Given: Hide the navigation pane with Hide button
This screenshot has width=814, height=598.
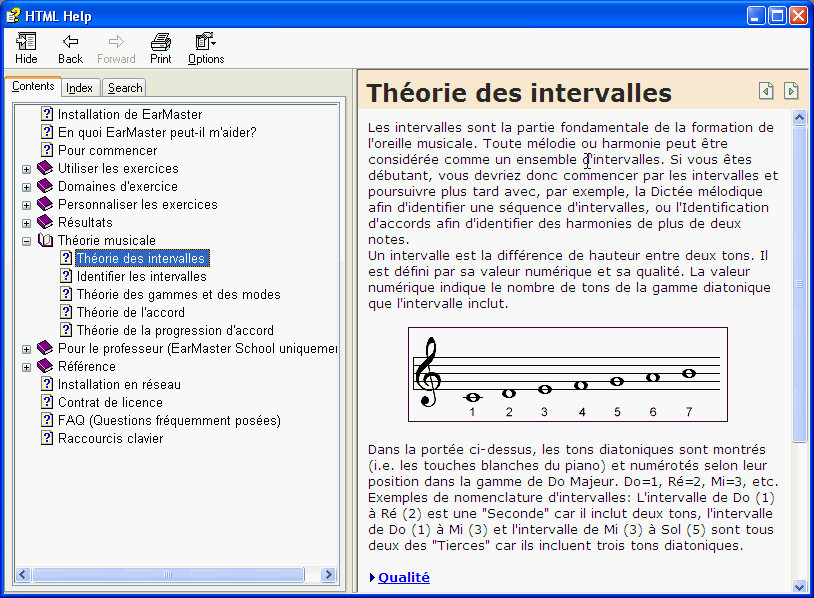Looking at the screenshot, I should tap(26, 48).
